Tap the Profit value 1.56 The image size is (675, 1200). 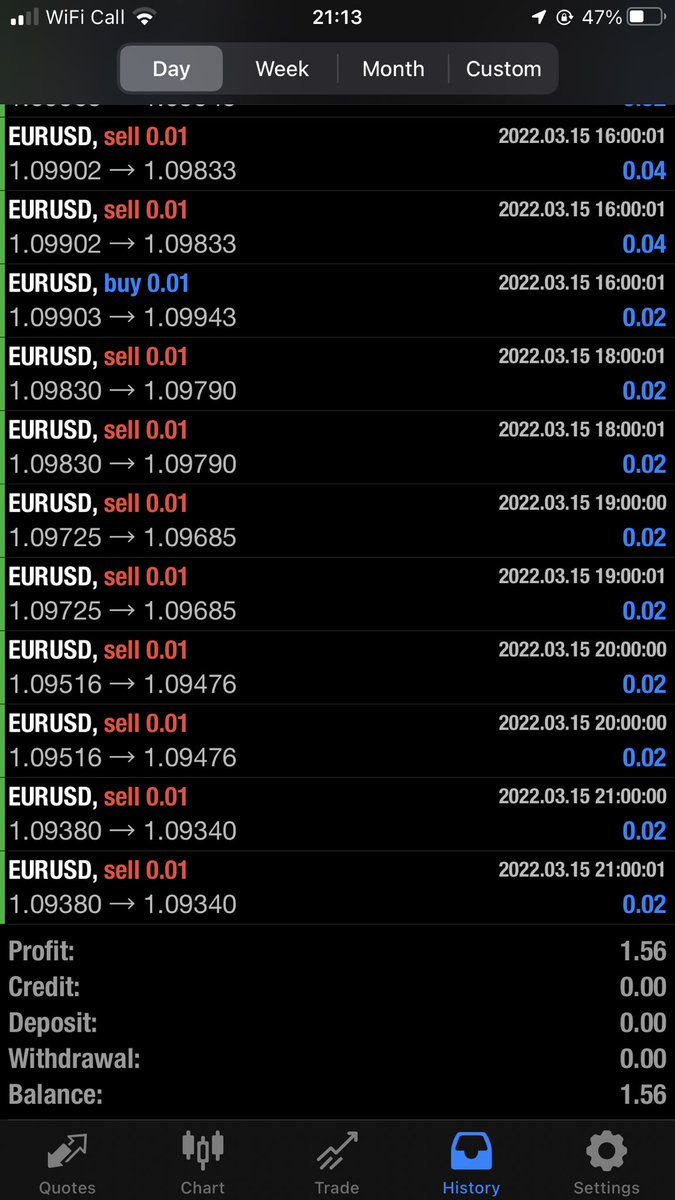pos(643,951)
